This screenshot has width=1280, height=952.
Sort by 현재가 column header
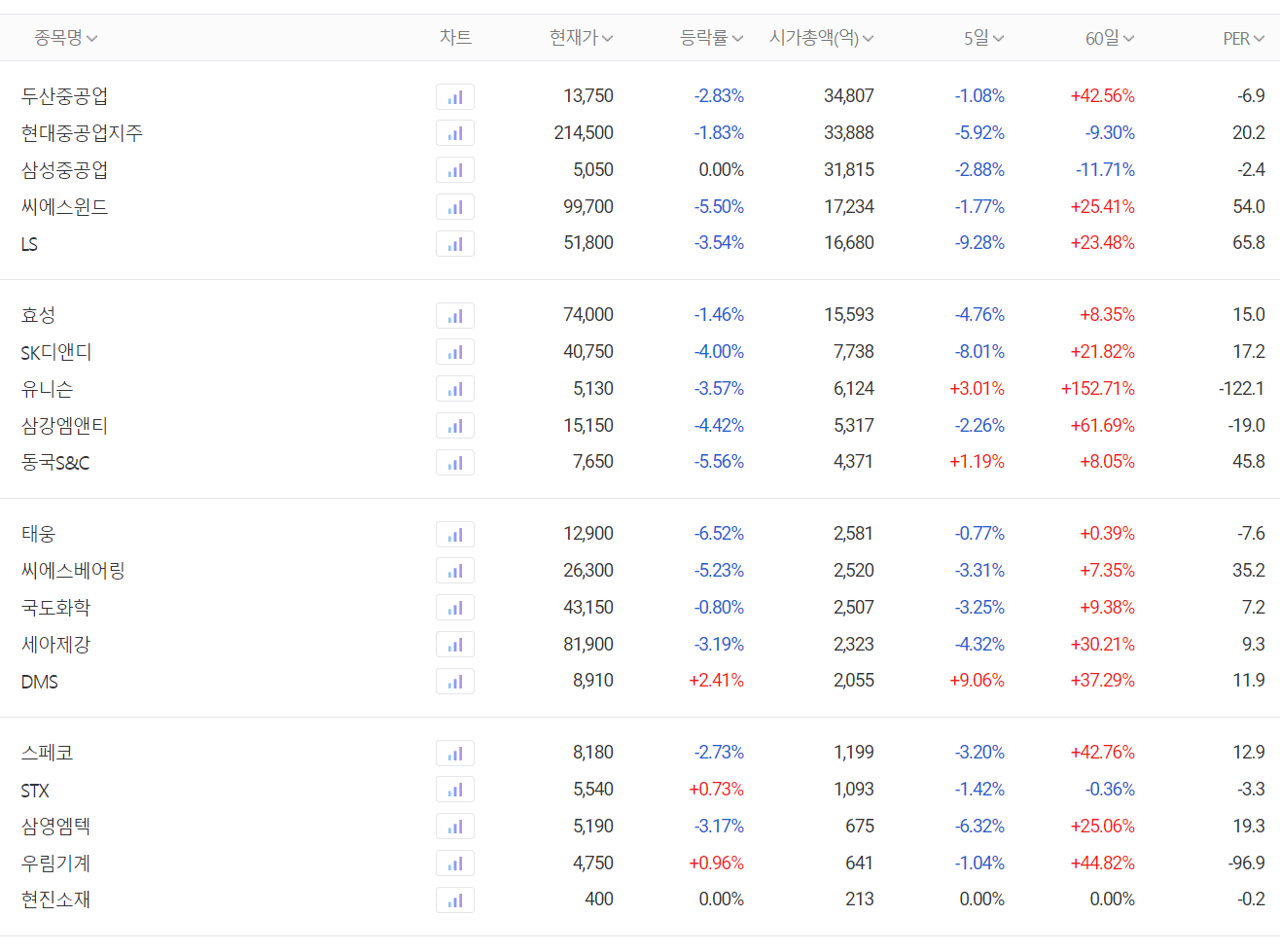(582, 38)
